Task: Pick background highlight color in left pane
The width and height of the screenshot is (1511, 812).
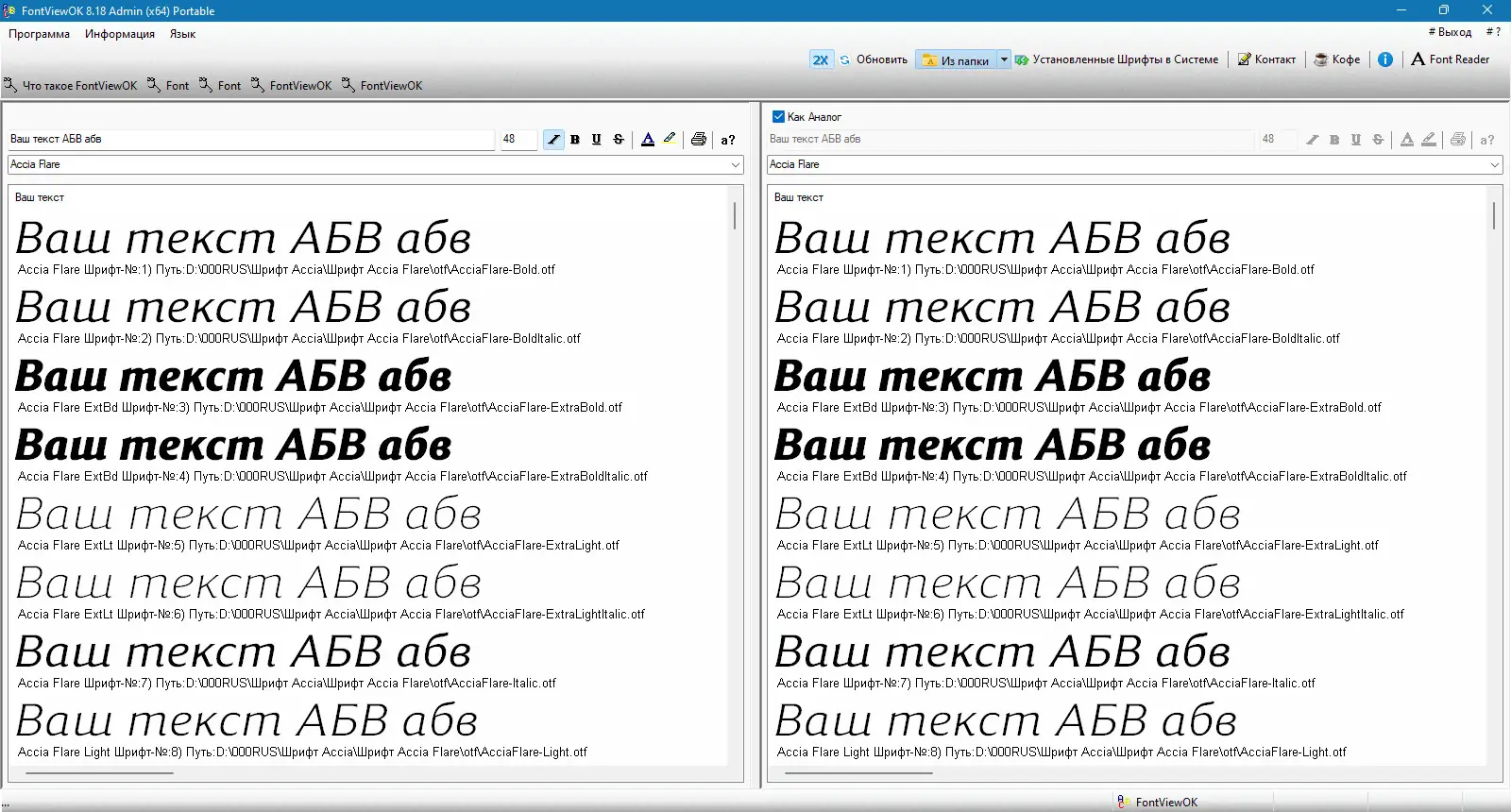Action: [x=670, y=140]
